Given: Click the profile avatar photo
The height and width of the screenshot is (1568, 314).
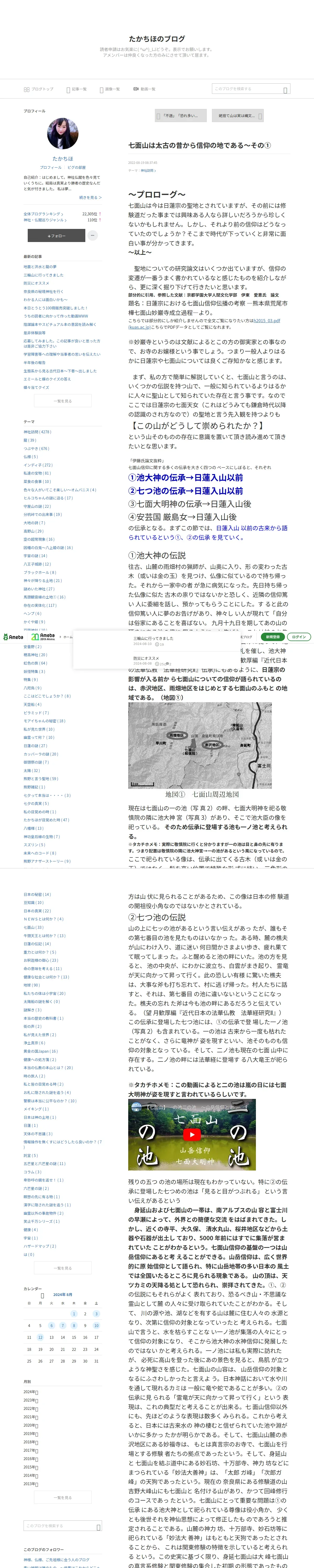Looking at the screenshot, I should tap(63, 134).
